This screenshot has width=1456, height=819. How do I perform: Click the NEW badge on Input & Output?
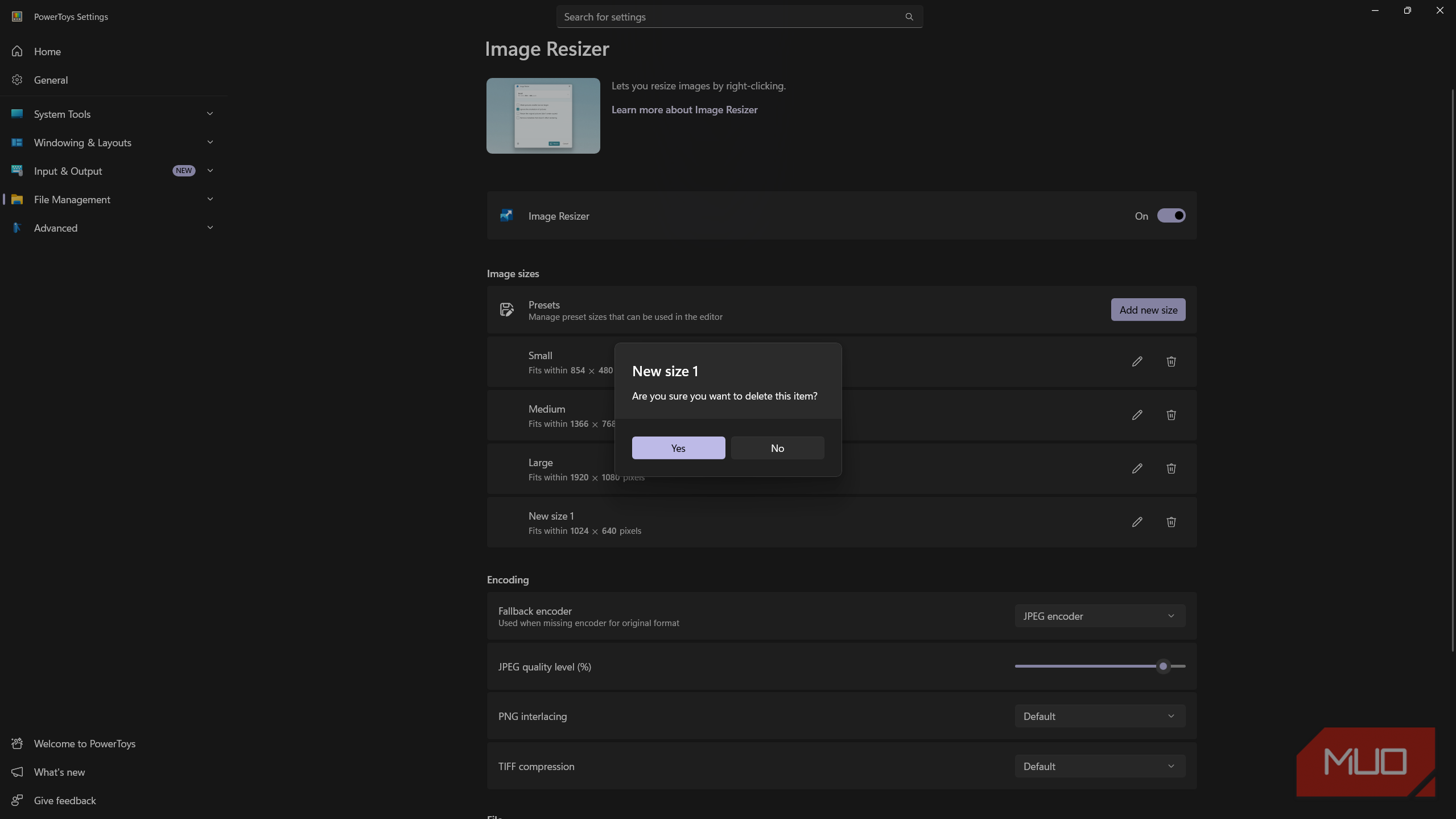(x=184, y=171)
